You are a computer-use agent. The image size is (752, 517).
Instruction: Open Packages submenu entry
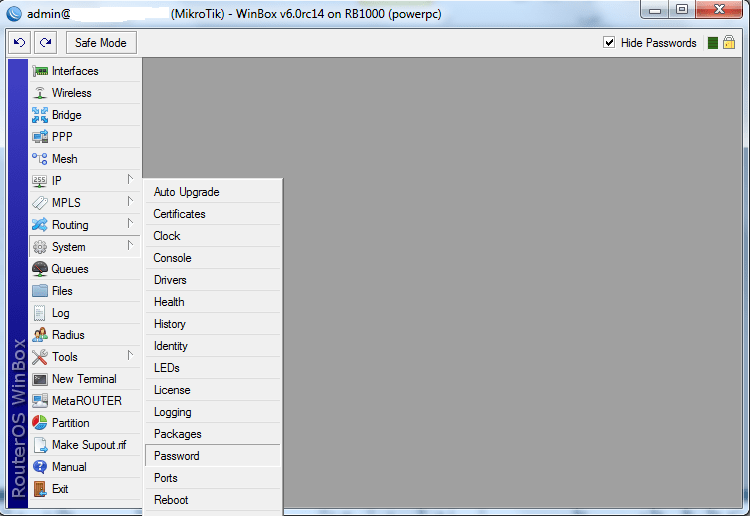tap(213, 434)
